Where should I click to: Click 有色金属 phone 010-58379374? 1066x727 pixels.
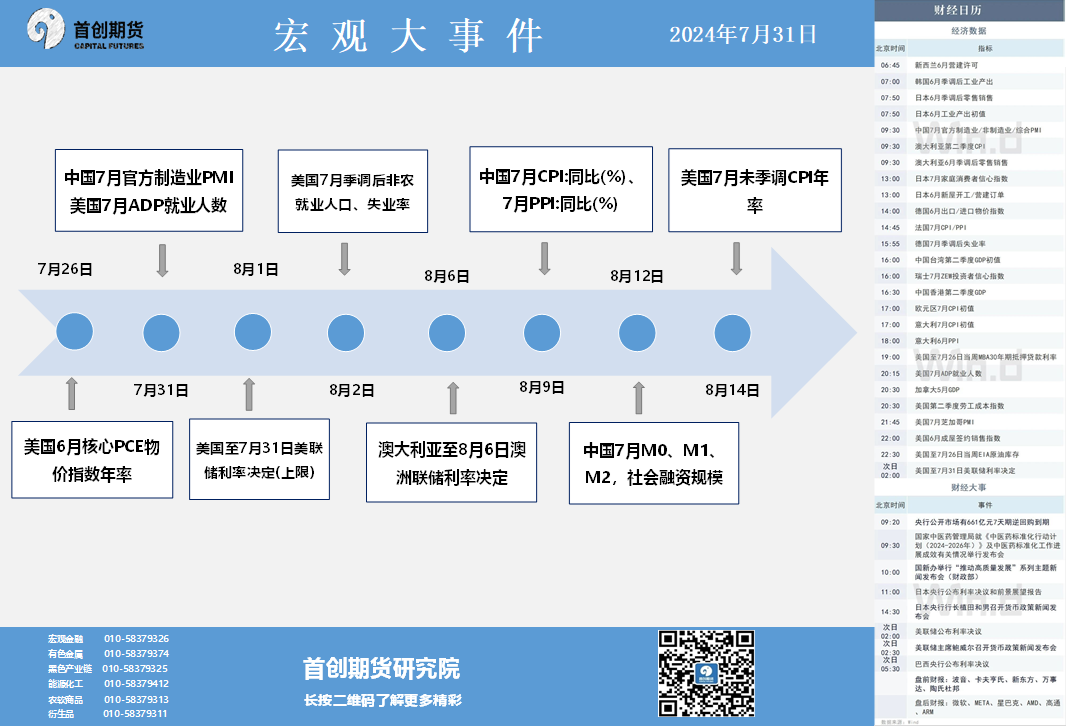pos(136,654)
